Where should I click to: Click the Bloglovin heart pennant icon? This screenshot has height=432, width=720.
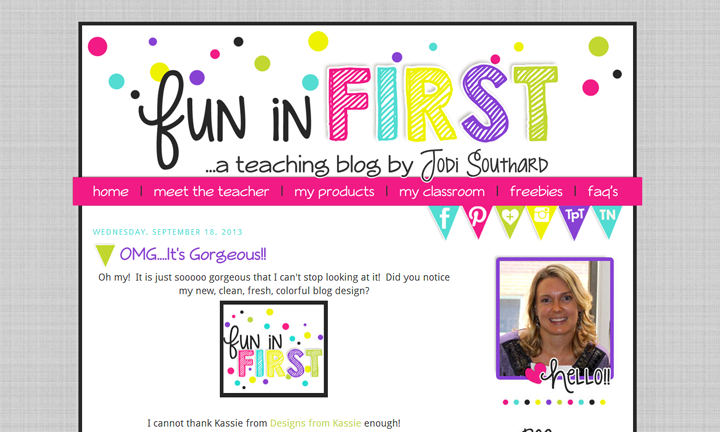click(x=510, y=220)
